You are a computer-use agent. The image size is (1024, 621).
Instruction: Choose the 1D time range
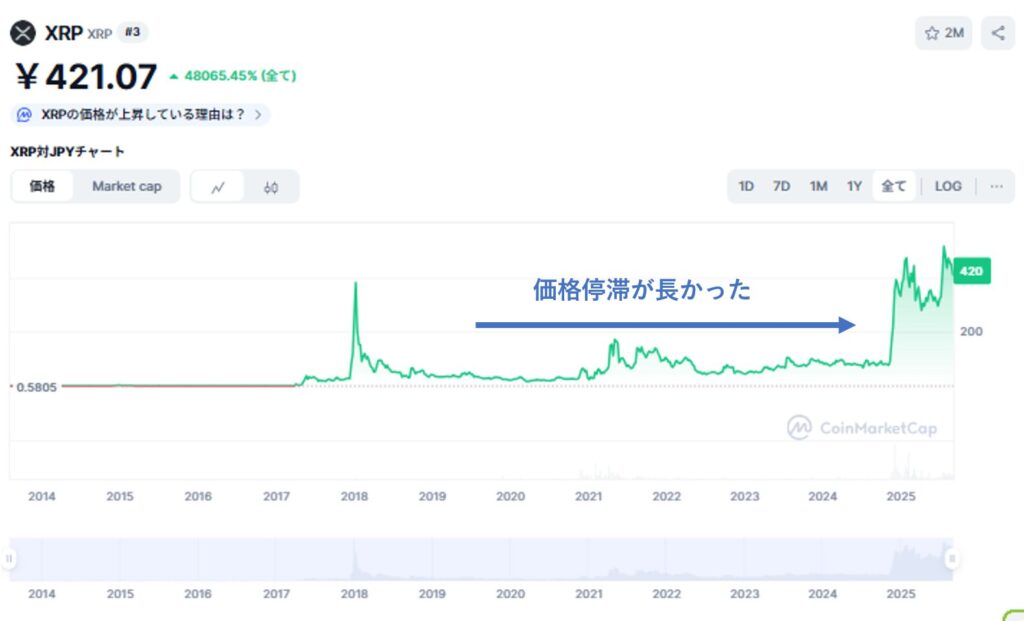(746, 186)
